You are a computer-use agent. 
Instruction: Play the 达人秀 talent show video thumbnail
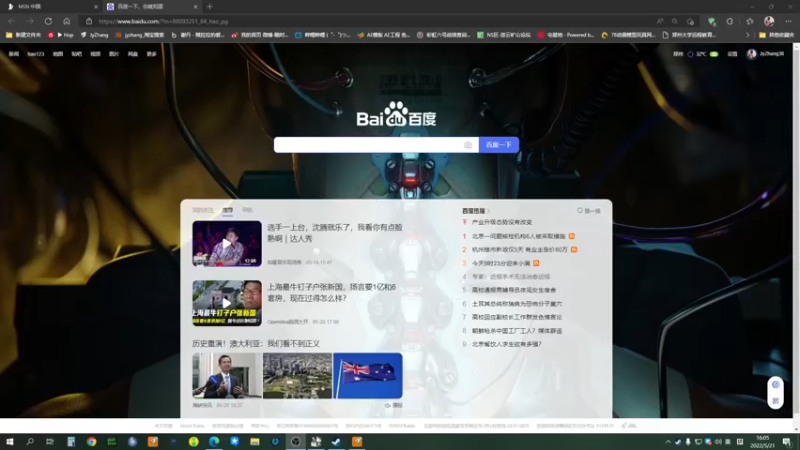point(227,243)
